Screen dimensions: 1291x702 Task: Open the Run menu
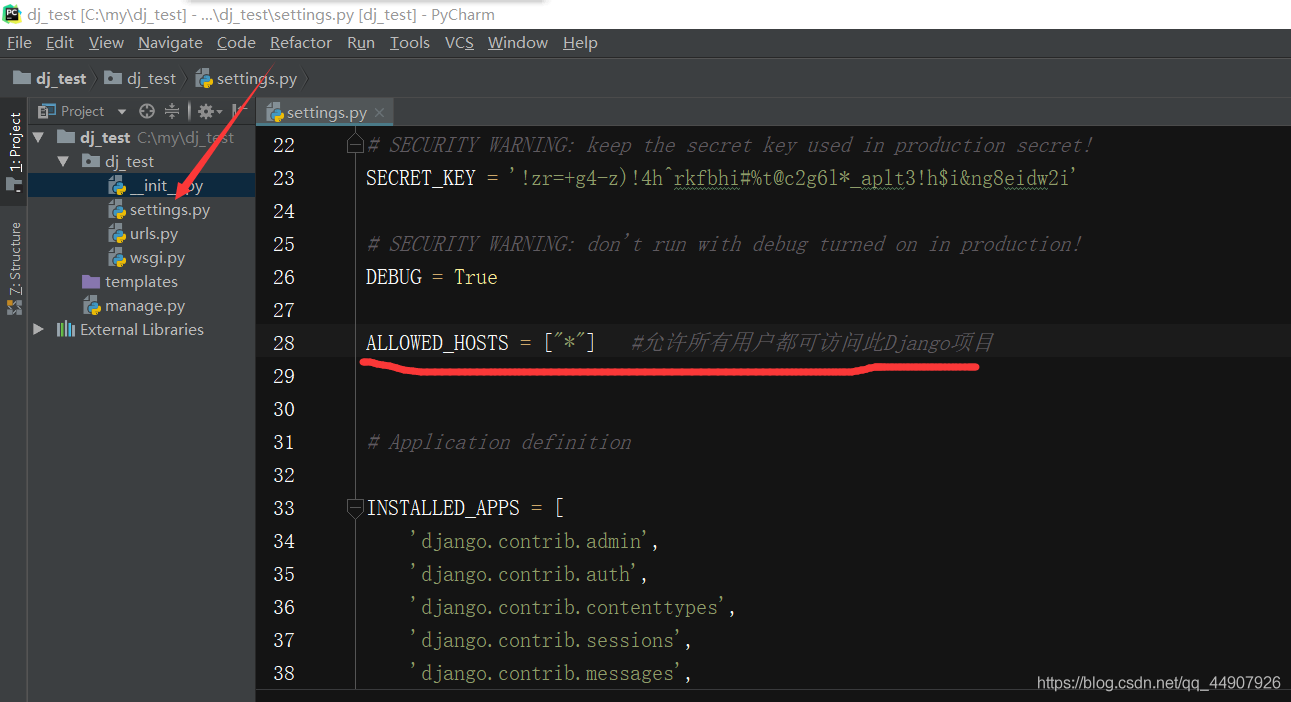tap(361, 43)
